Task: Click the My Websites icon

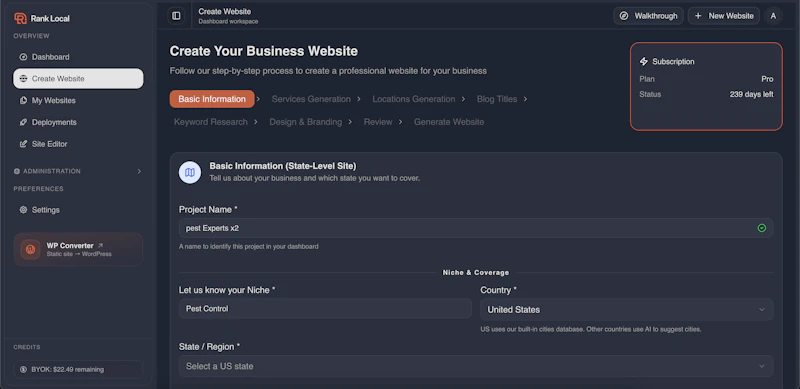Action: point(23,101)
